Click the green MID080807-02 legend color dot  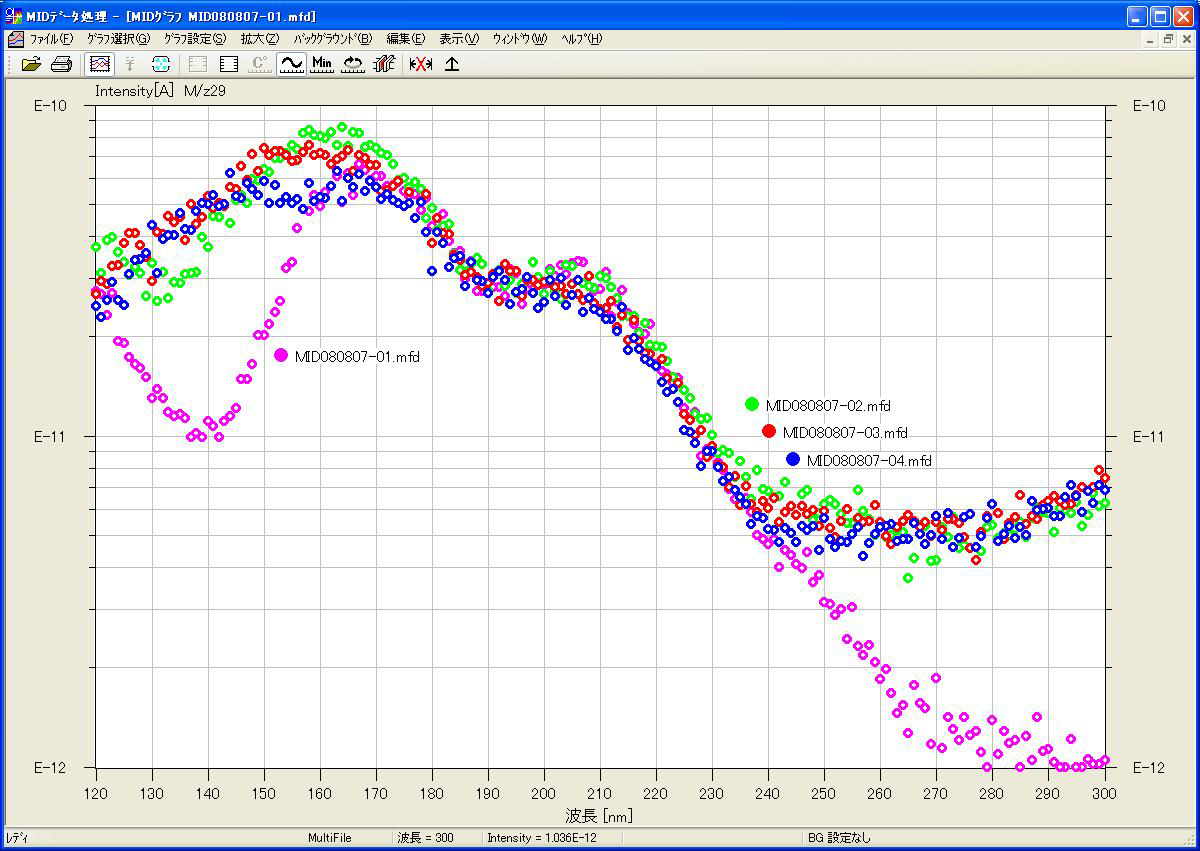752,404
